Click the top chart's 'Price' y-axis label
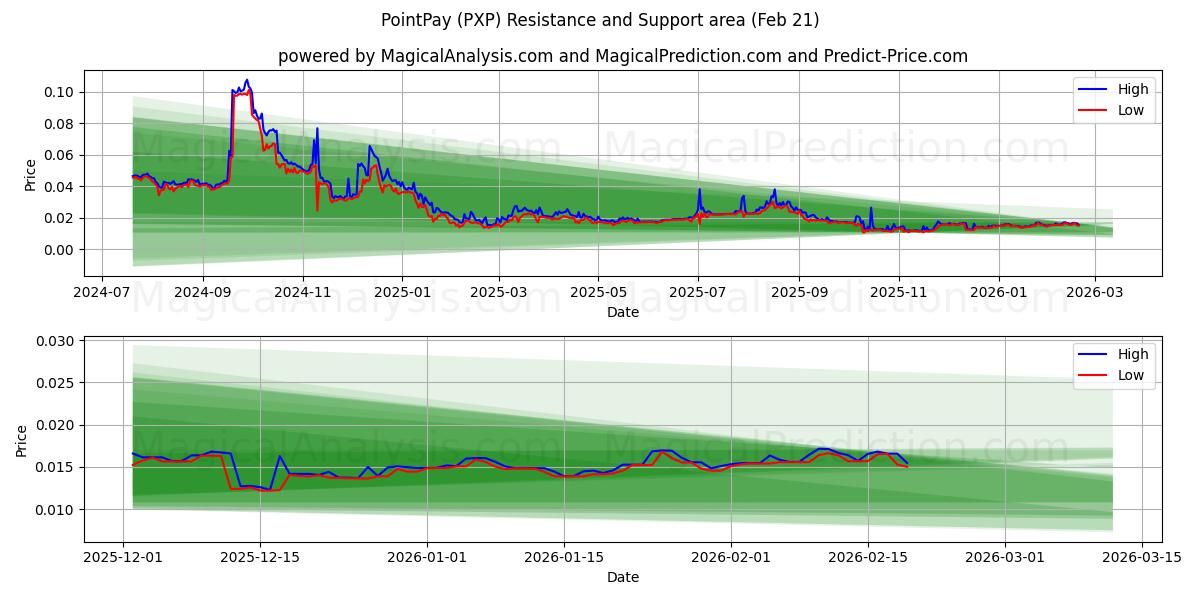The height and width of the screenshot is (600, 1200). (x=30, y=174)
